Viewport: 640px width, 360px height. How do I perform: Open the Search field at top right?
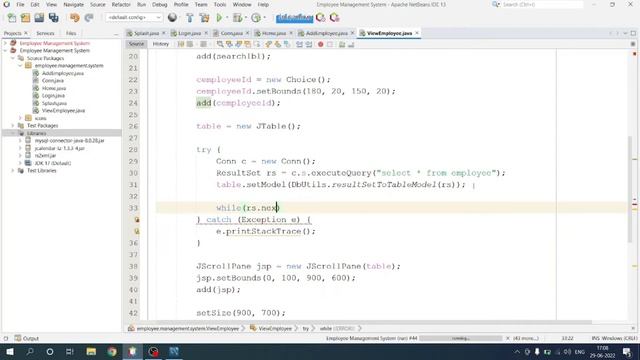[x=542, y=4]
